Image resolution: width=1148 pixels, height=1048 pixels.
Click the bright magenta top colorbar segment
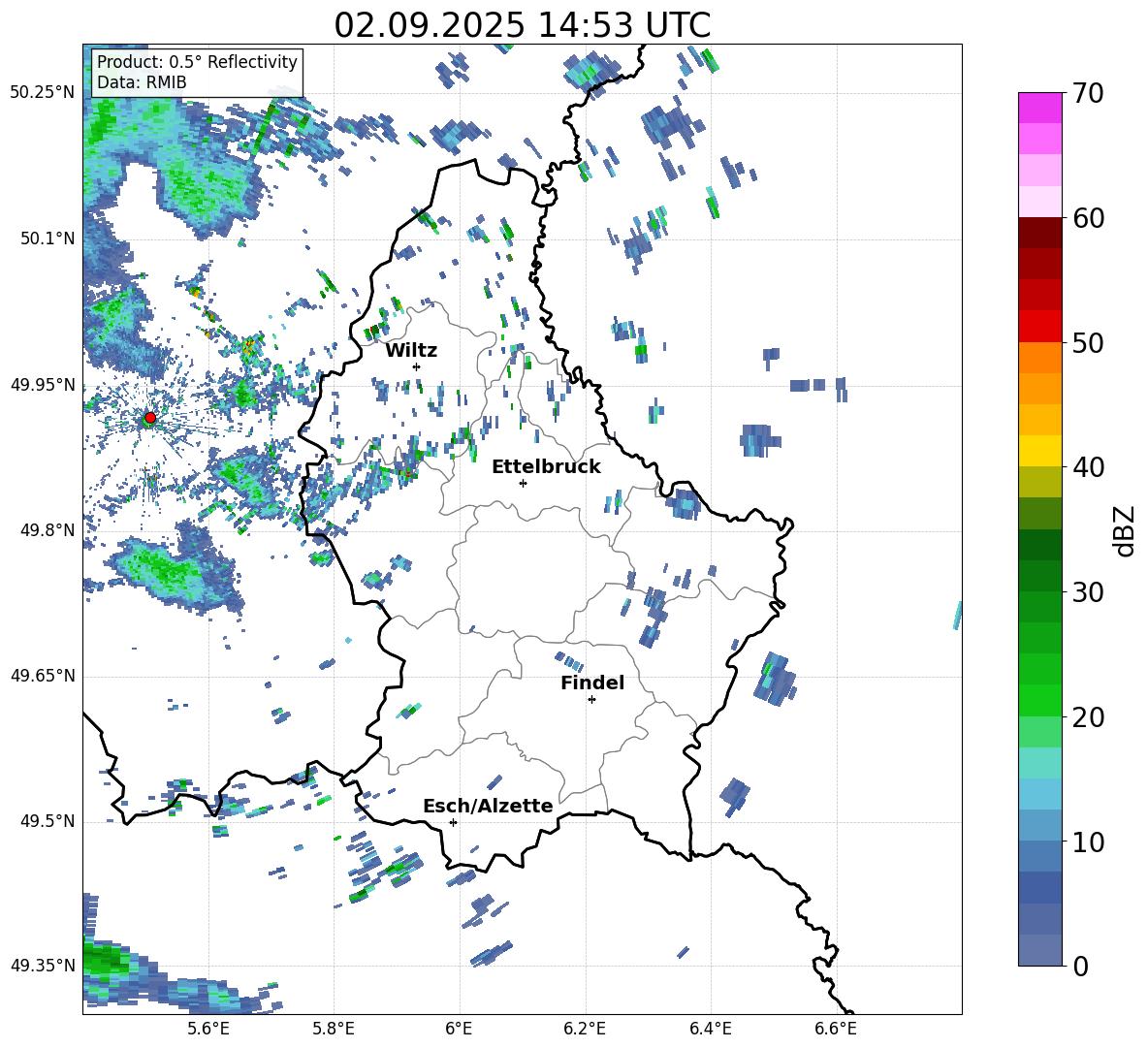click(1039, 109)
